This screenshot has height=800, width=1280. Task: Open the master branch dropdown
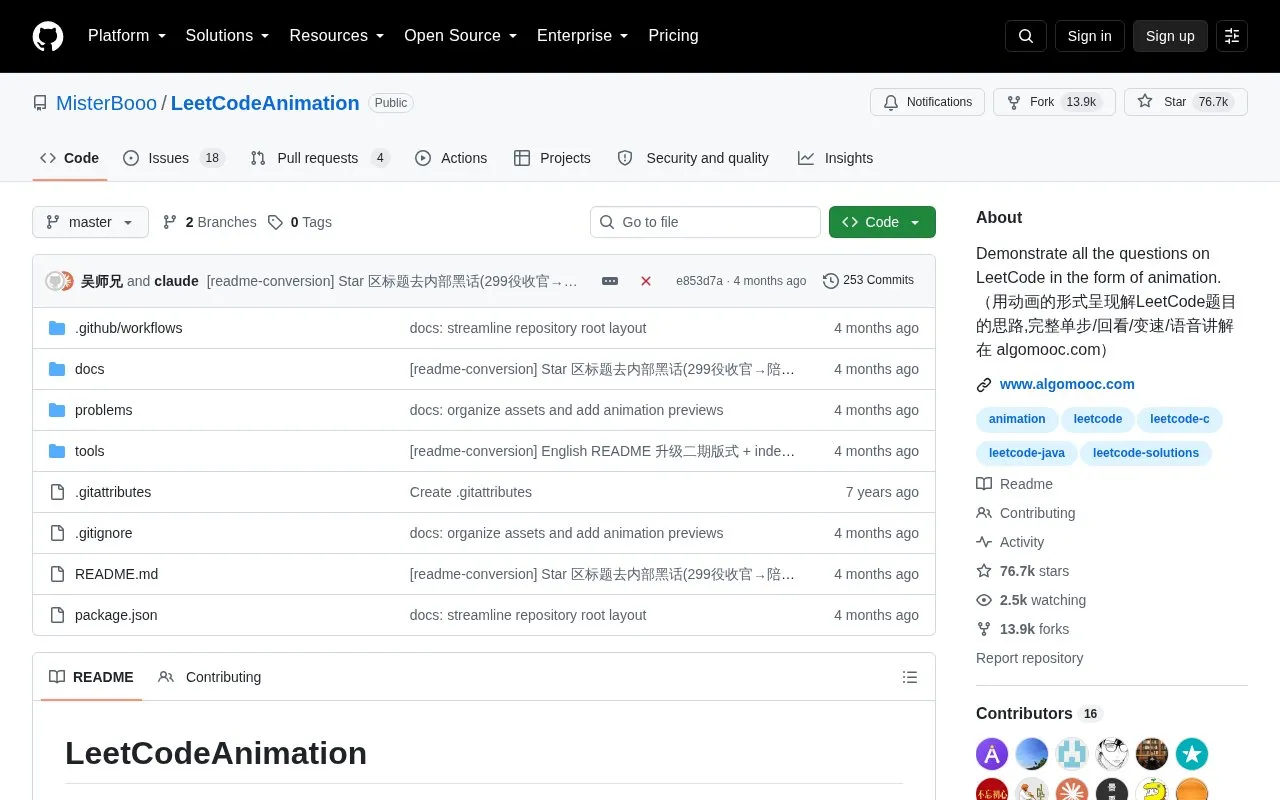pos(90,222)
